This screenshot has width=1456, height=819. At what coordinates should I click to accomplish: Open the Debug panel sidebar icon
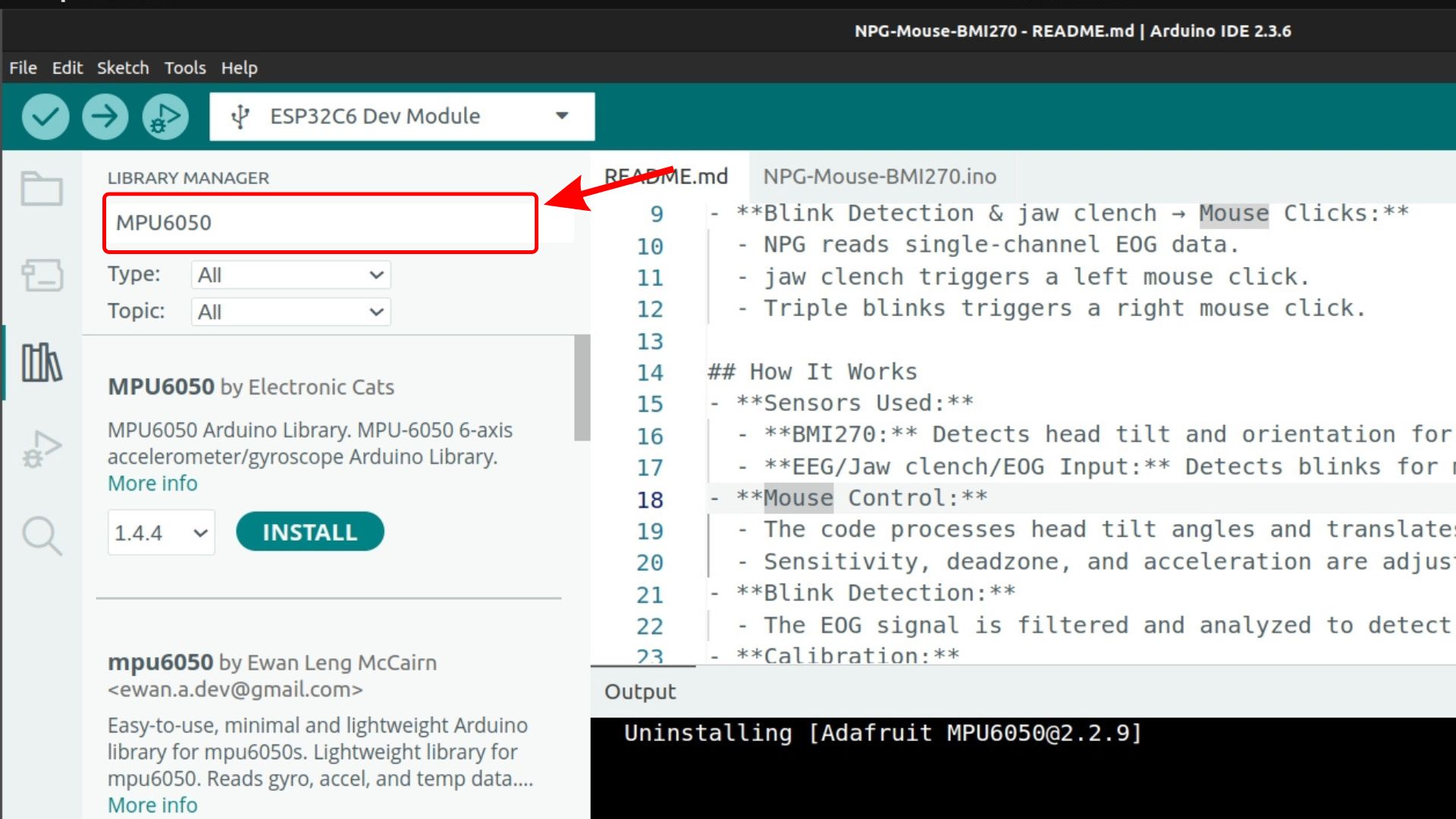(x=42, y=449)
